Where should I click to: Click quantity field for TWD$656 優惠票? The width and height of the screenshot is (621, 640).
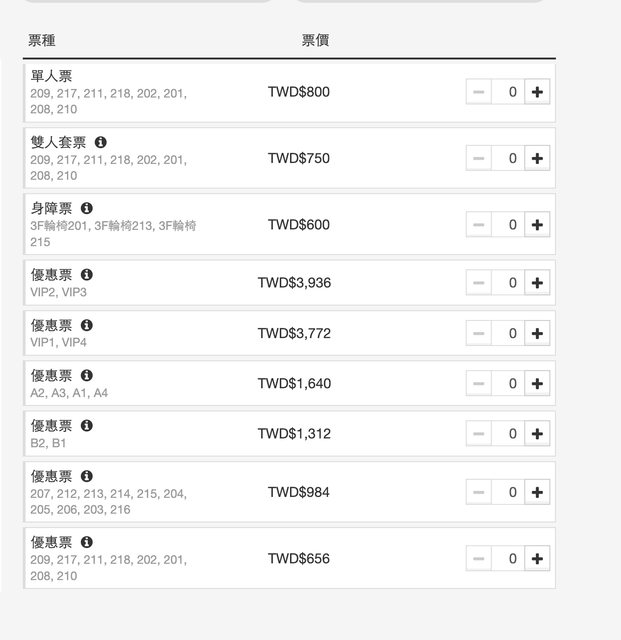[508, 559]
